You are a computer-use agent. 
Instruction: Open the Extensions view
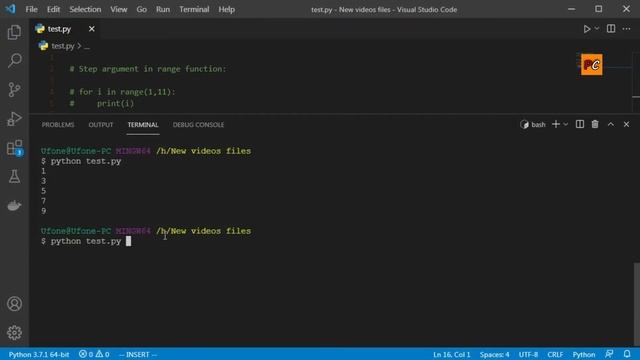tap(14, 148)
